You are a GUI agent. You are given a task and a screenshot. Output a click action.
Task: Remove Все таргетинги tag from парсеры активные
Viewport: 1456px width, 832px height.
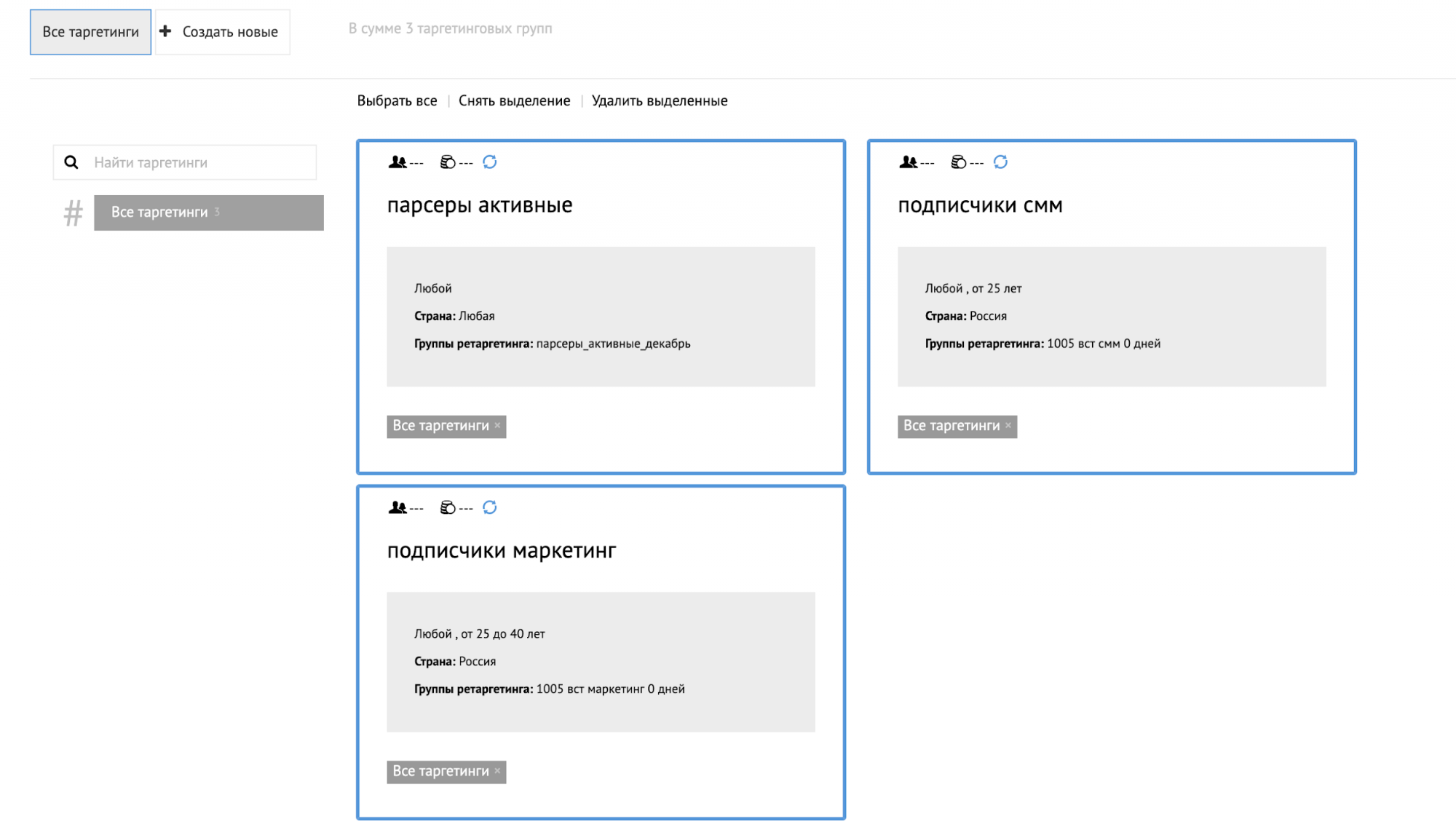[498, 427]
